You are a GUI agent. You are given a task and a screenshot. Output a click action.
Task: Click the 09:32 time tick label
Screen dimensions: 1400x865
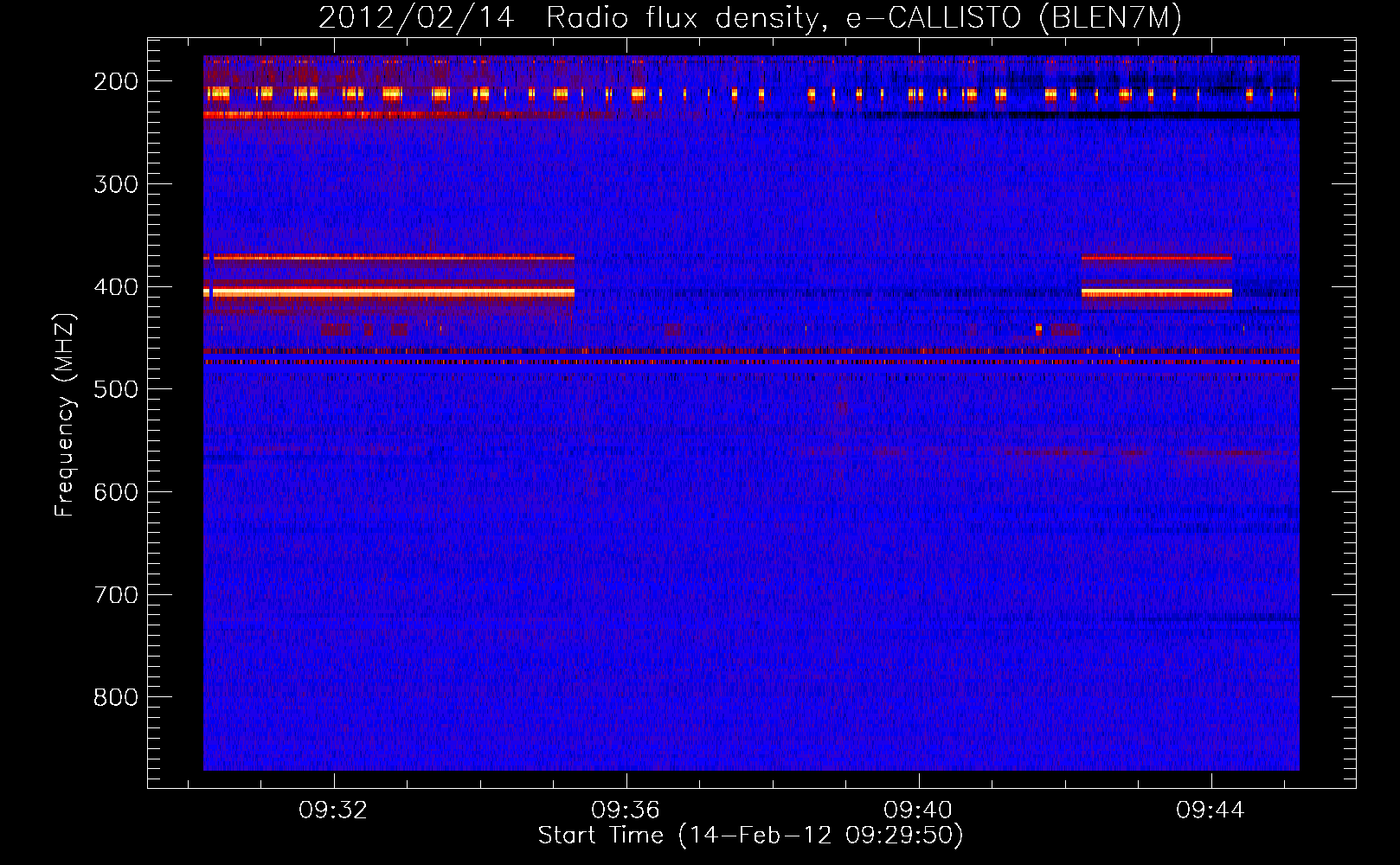(x=333, y=811)
